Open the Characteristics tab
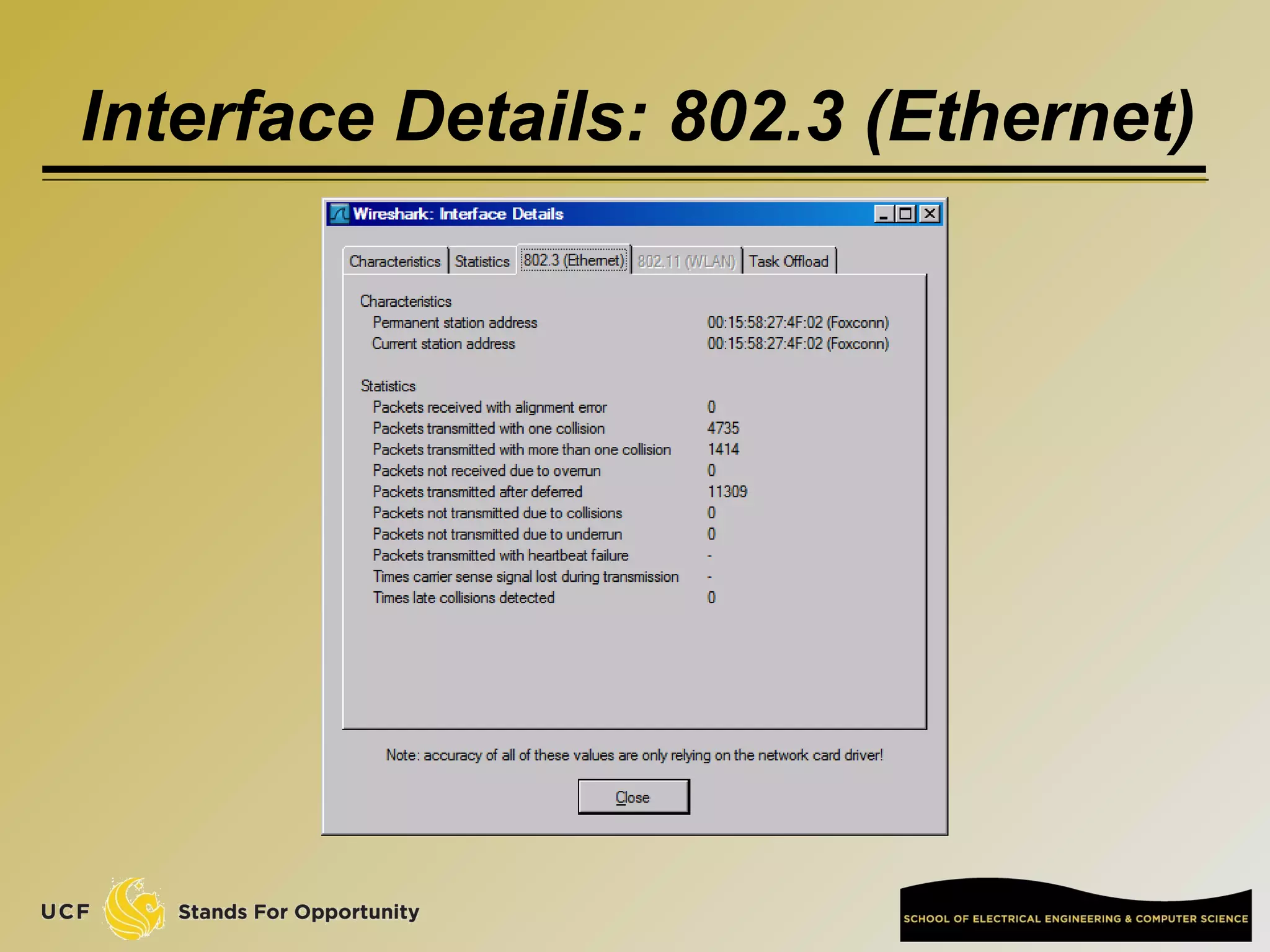 point(395,262)
